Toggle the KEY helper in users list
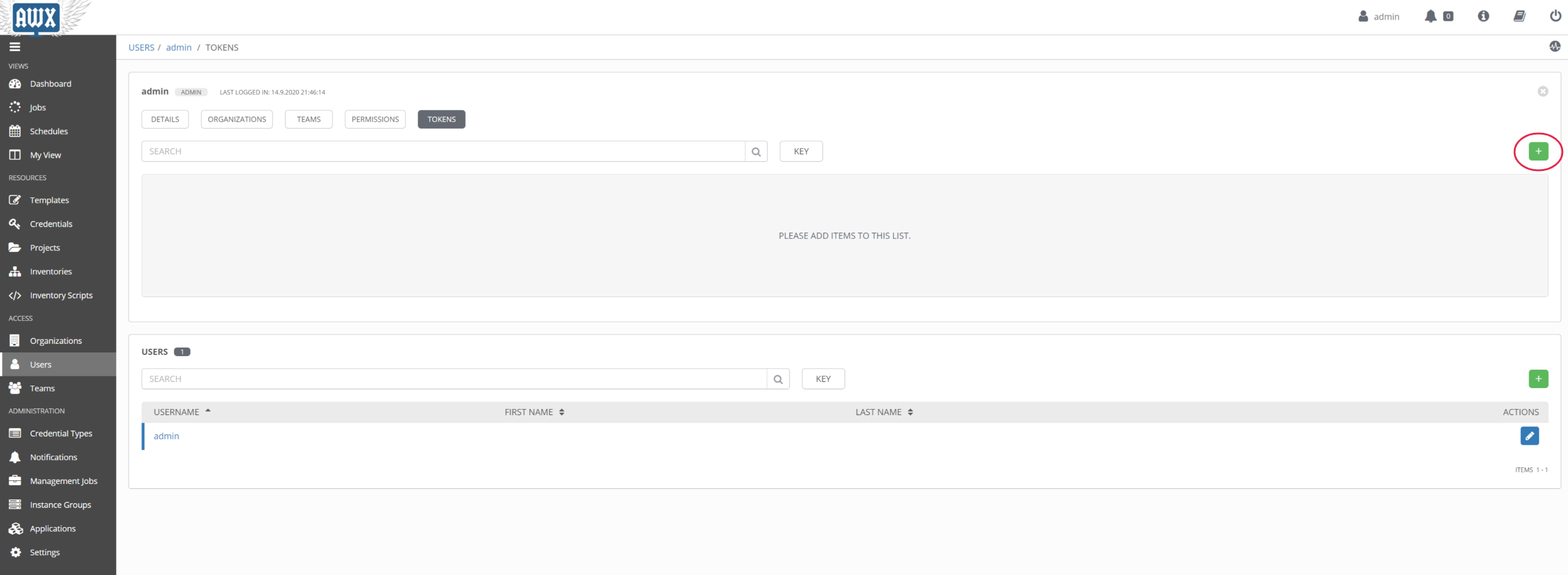 823,379
